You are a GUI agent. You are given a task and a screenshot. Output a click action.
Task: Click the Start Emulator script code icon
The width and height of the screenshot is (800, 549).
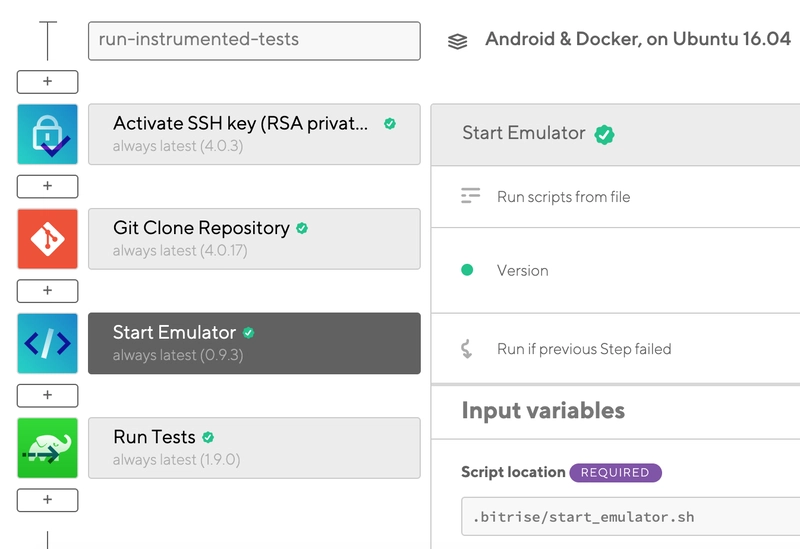[x=47, y=343]
